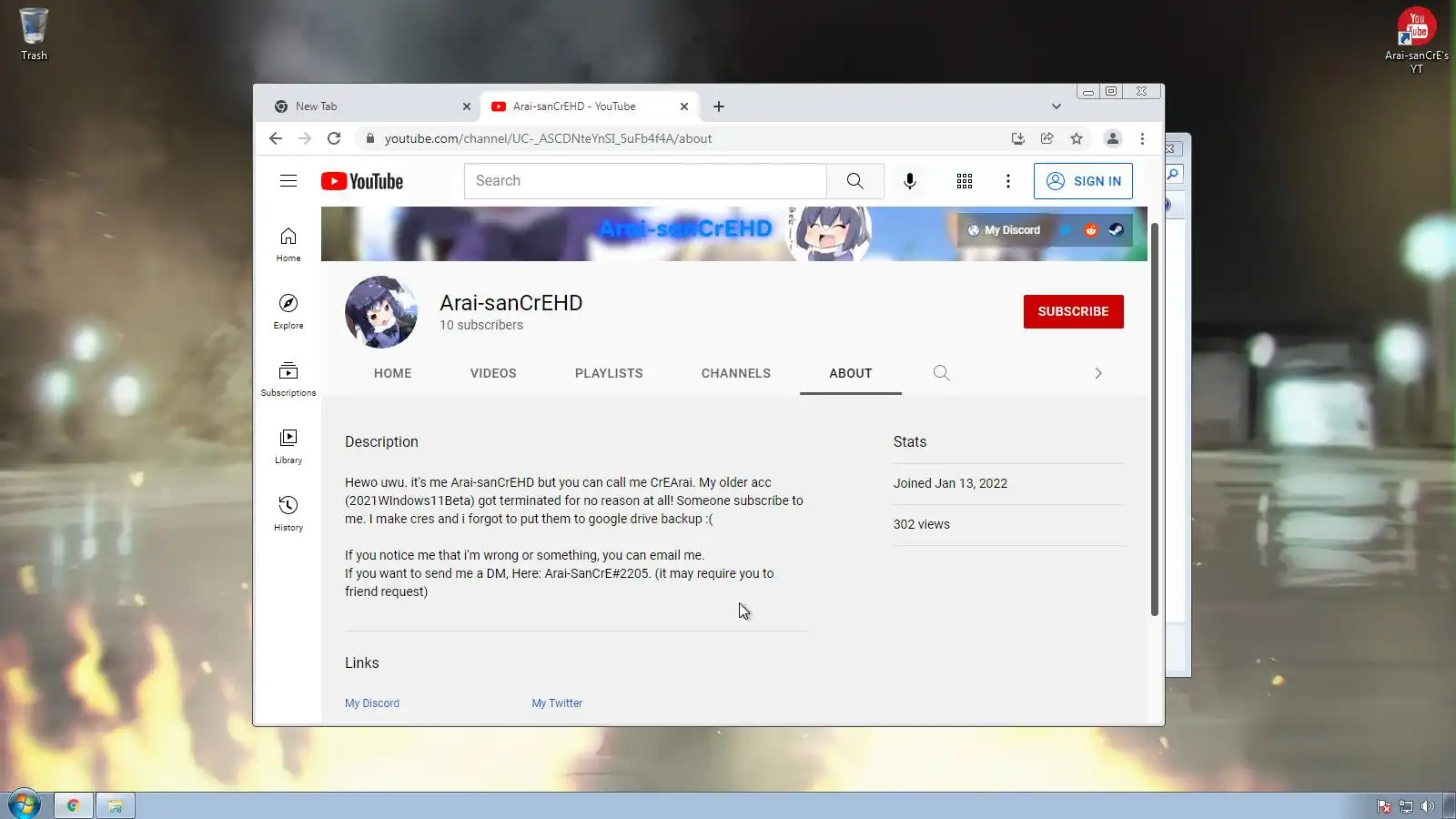
Task: Open a new browser tab
Action: coord(719,106)
